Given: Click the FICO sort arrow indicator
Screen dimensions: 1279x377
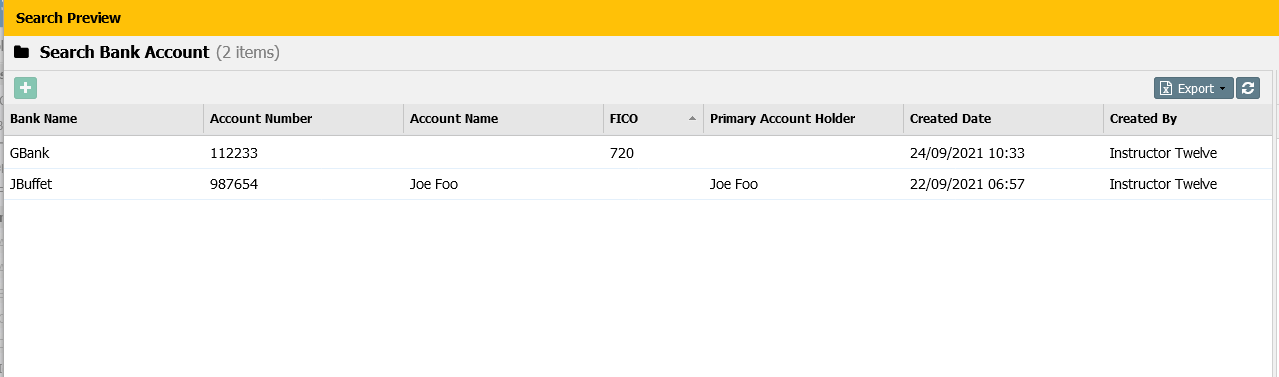Looking at the screenshot, I should 692,118.
